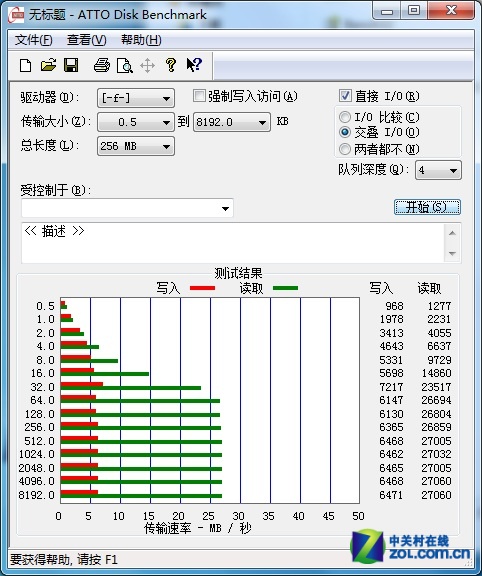Click the read value 14860

(x=436, y=373)
